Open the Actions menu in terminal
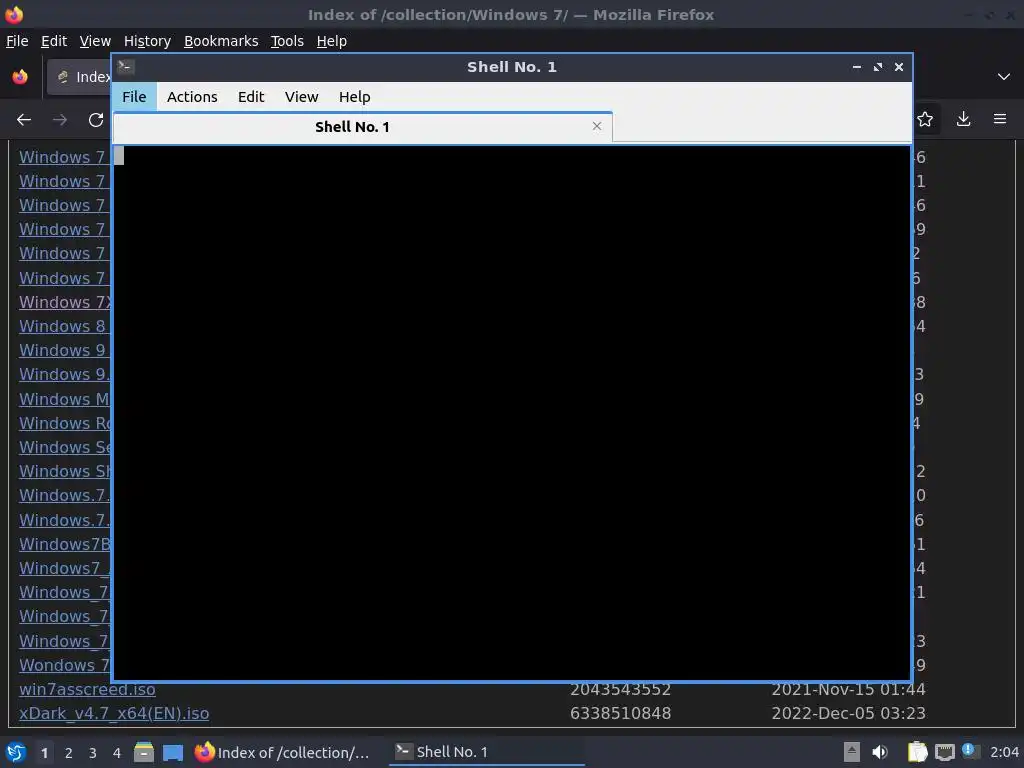 (192, 97)
